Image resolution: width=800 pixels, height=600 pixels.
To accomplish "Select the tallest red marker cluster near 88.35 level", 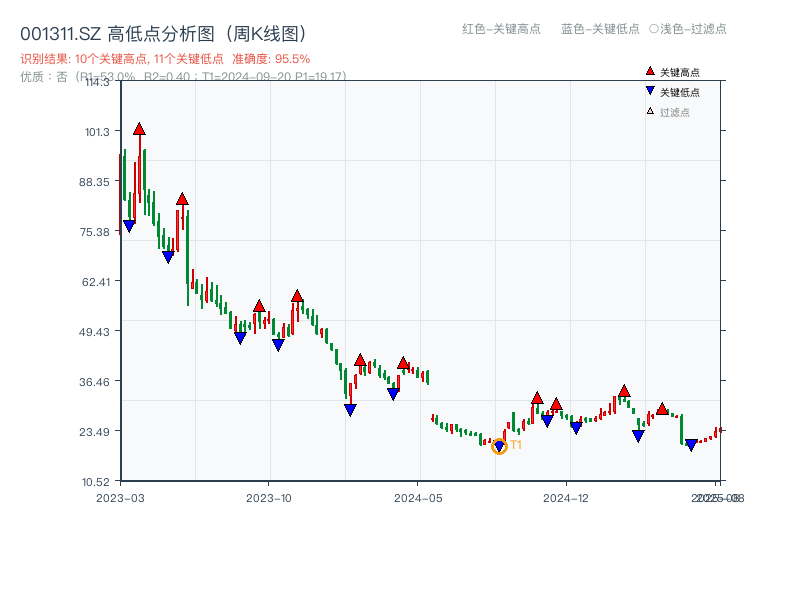I will (182, 200).
